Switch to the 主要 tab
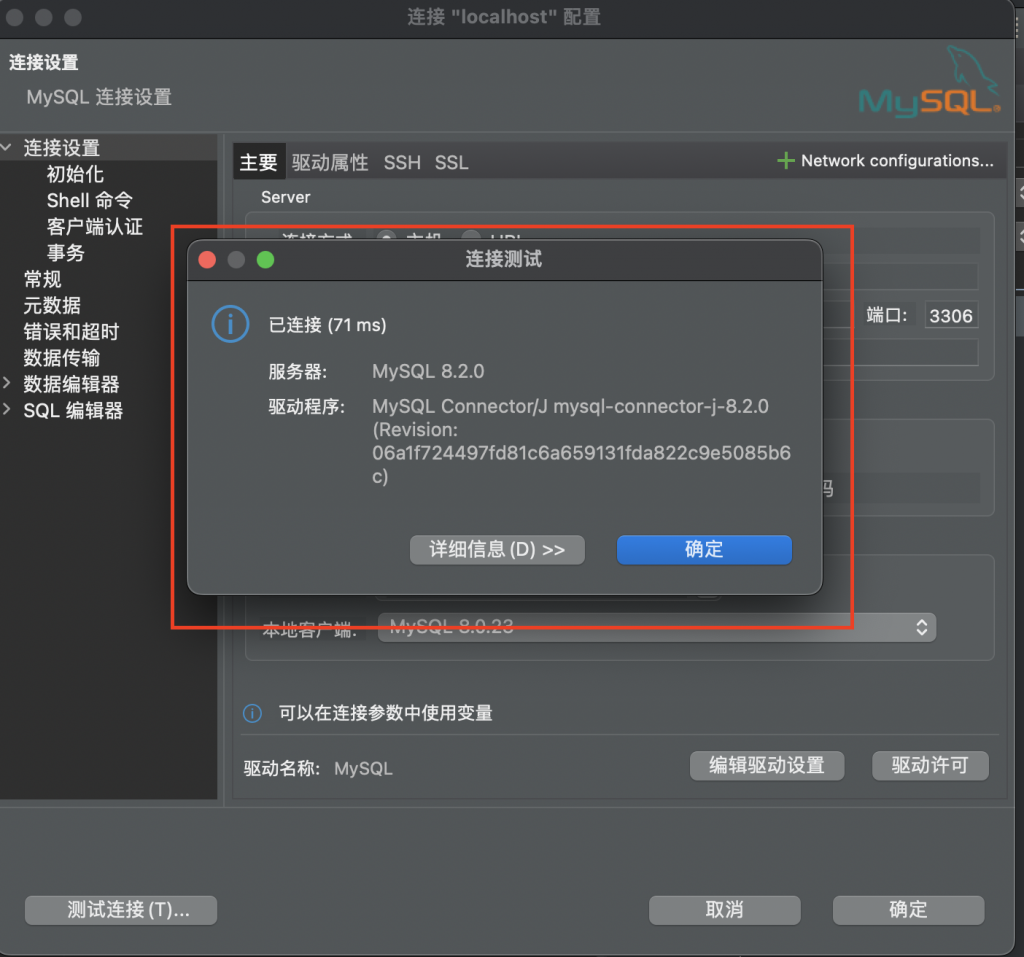Screen dimensions: 1024x957 click(259, 162)
